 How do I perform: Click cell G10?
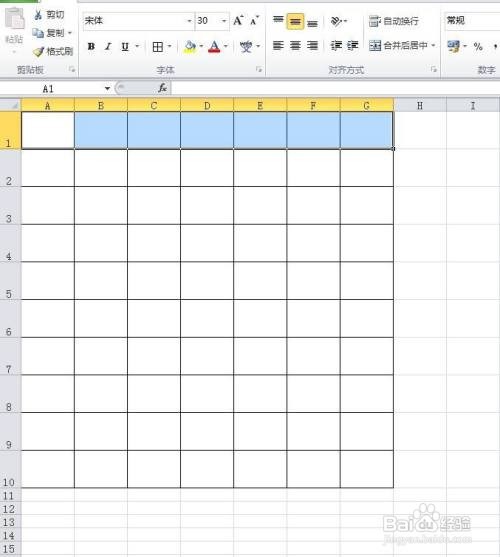[x=366, y=469]
